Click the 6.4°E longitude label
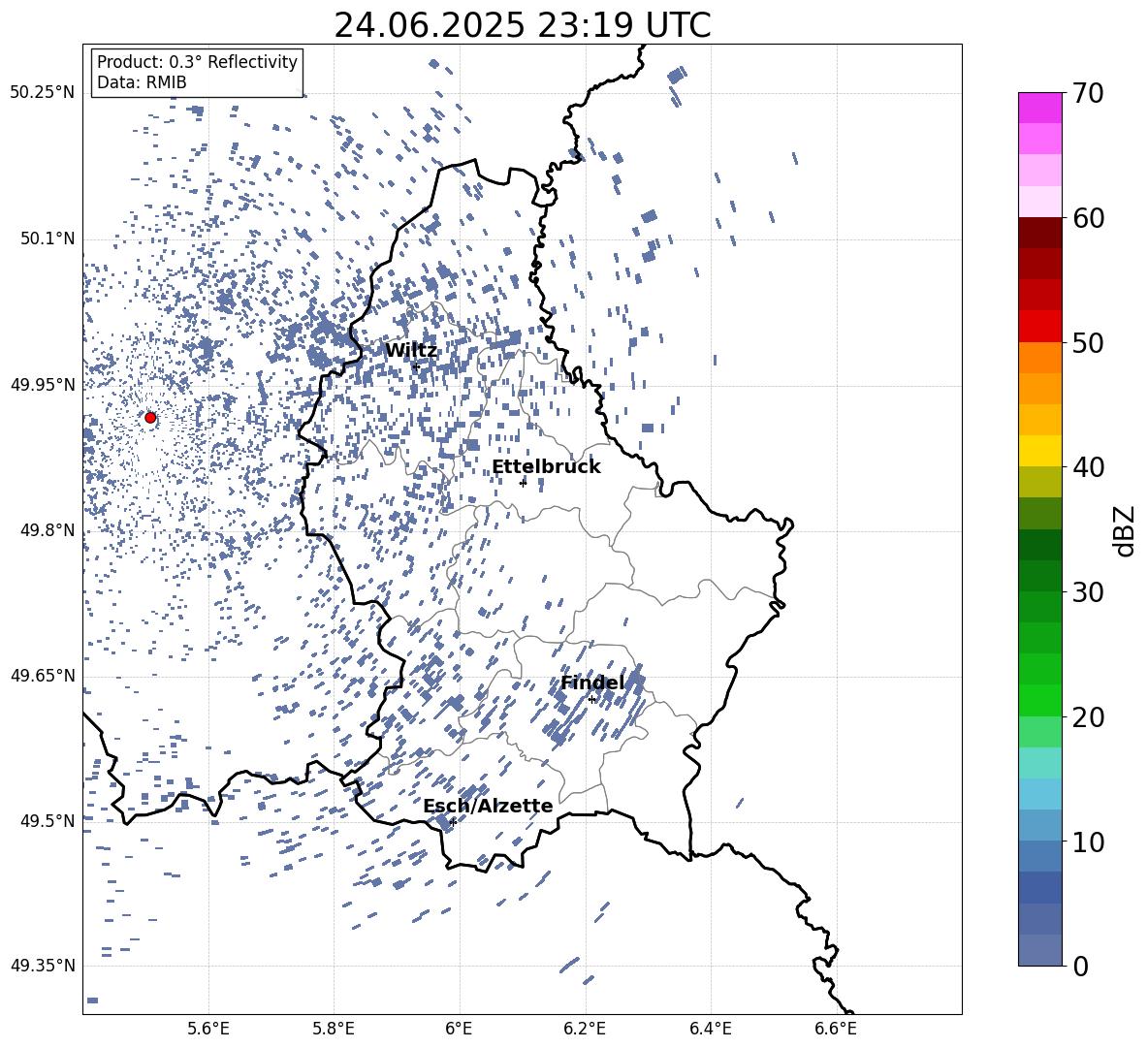 point(710,1029)
